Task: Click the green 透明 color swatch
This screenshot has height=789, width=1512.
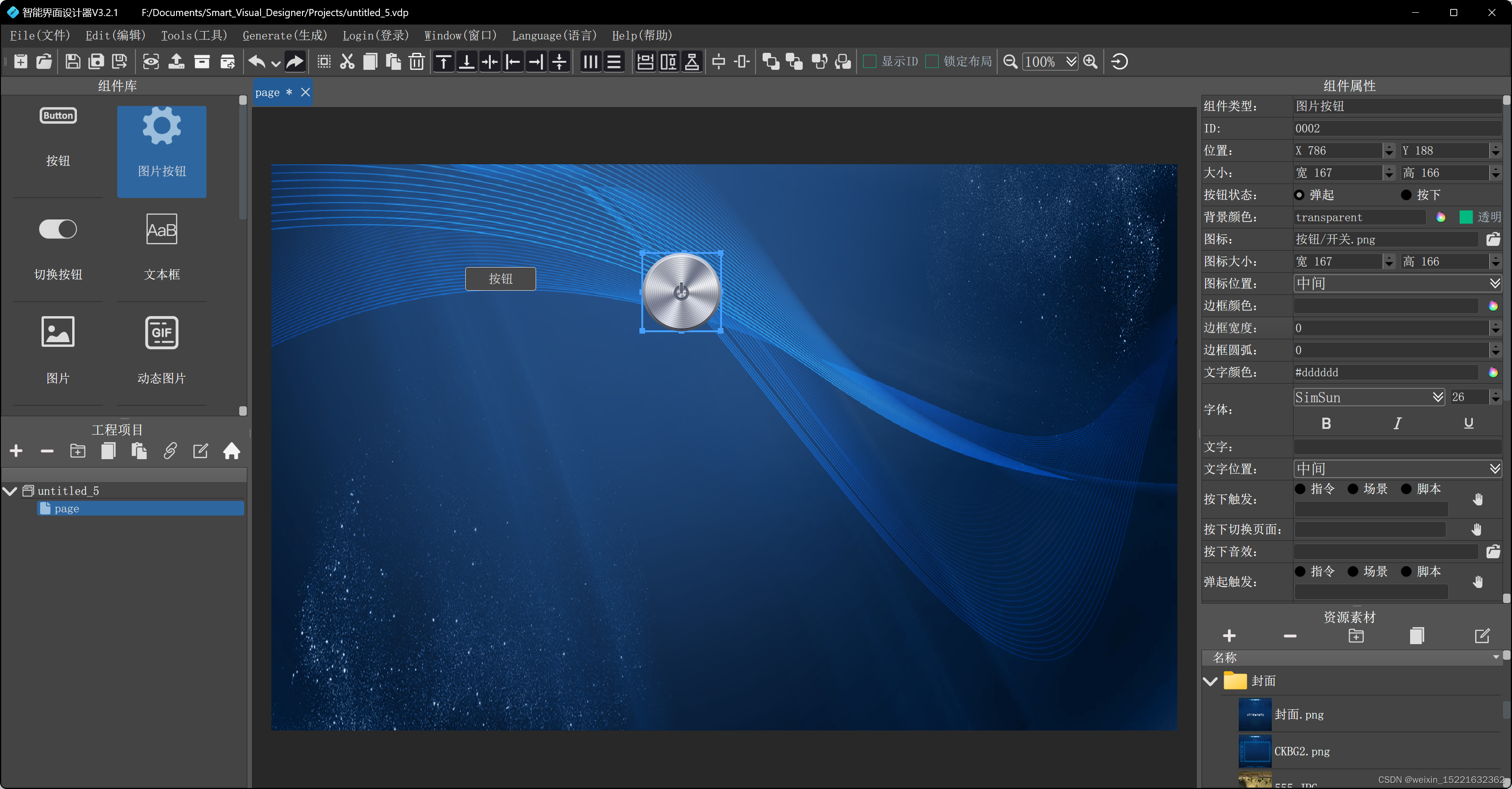Action: coord(1465,217)
